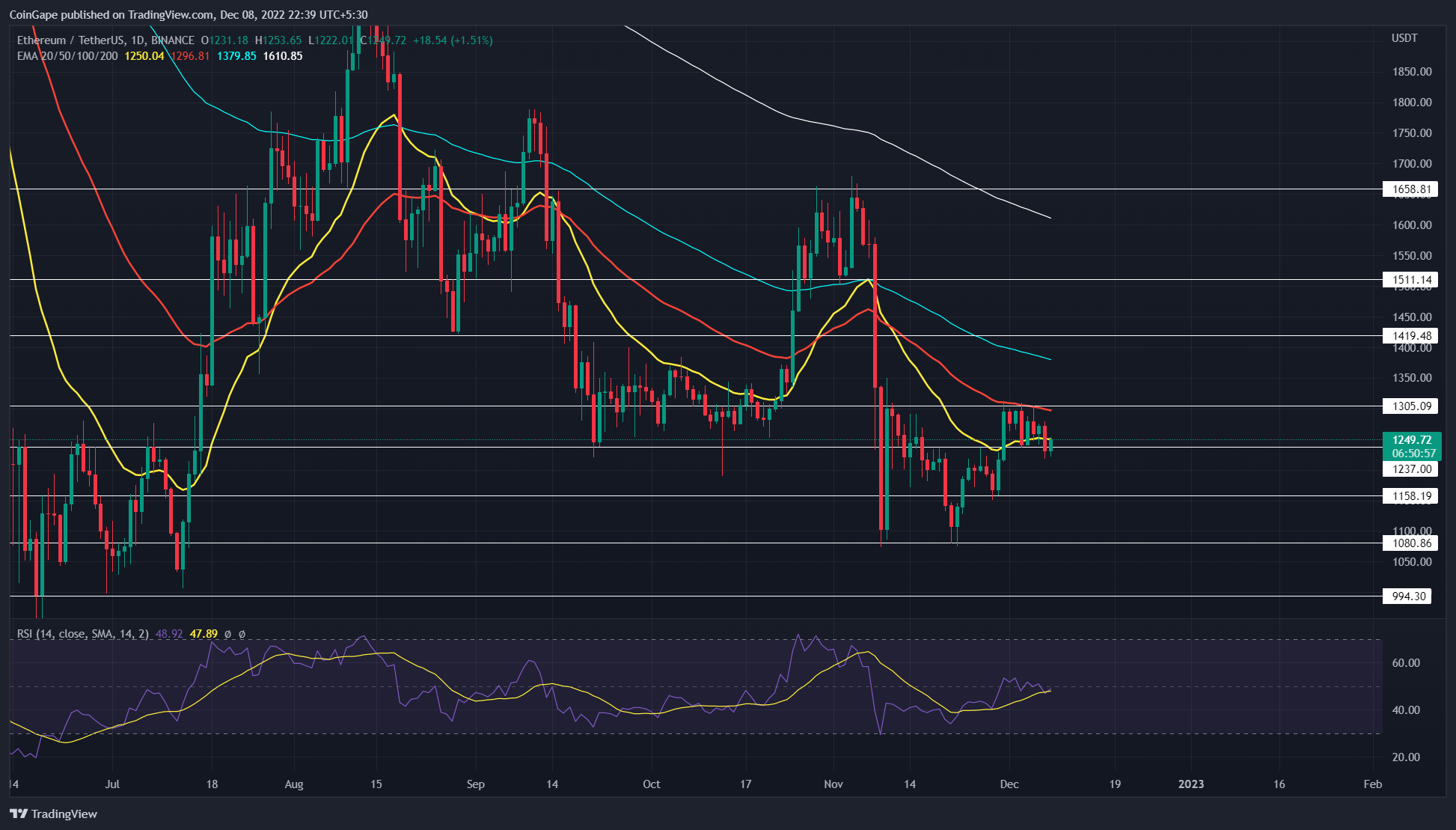Click the 1350.00 price axis label
This screenshot has width=1456, height=830.
click(1412, 378)
